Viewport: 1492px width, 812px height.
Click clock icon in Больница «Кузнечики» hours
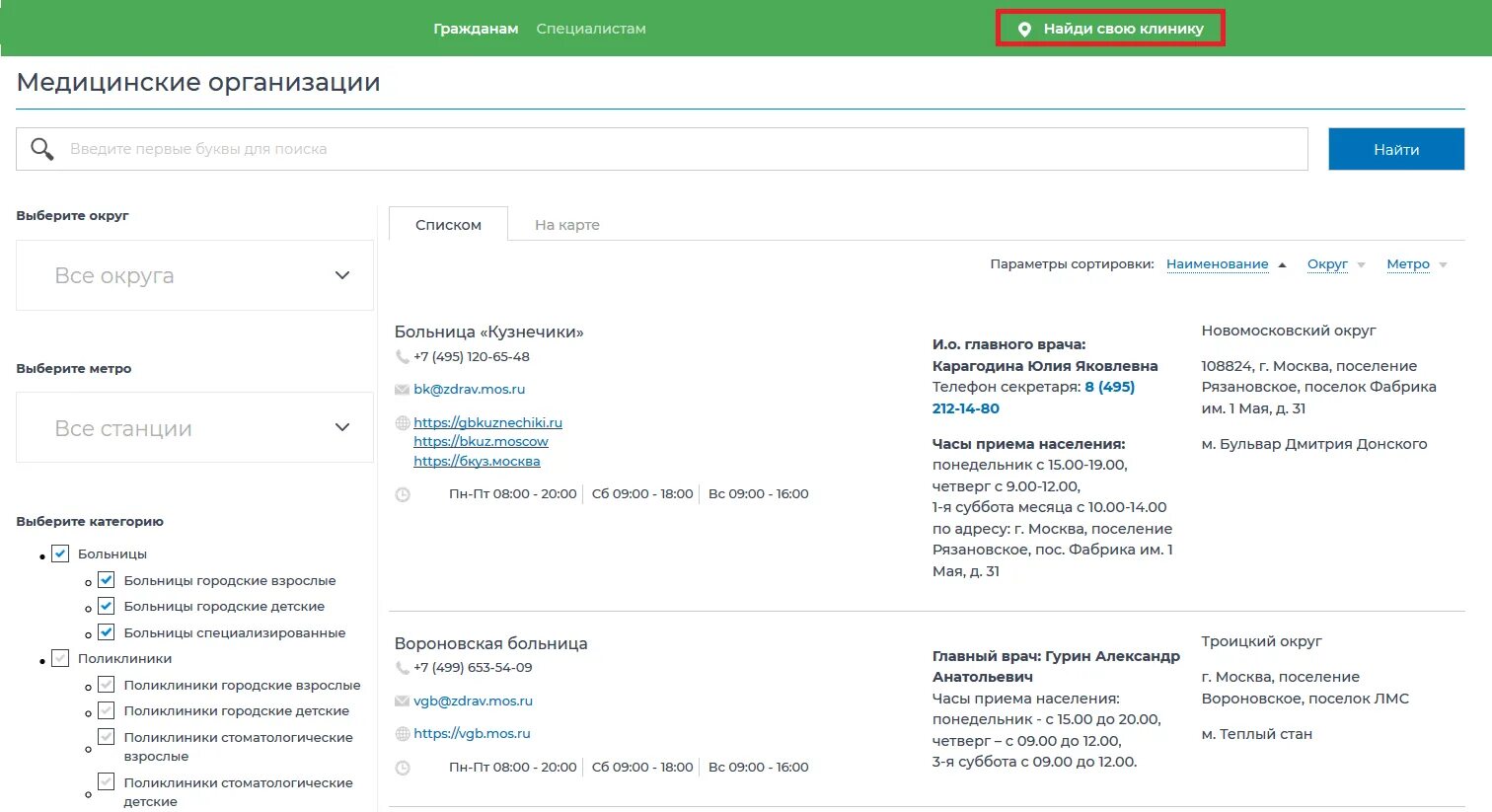pos(403,494)
